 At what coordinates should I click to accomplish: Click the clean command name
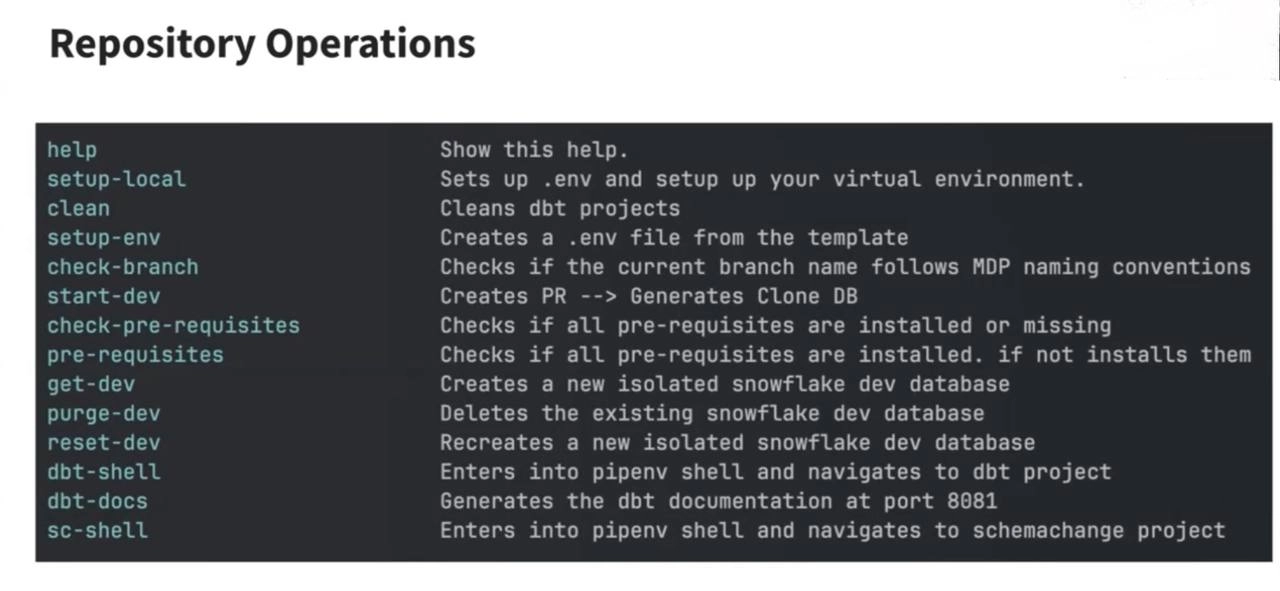[78, 208]
